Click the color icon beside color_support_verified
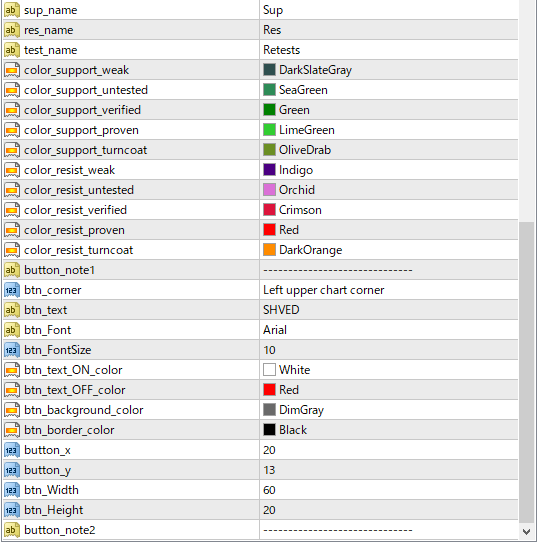This screenshot has height=546, width=537. [11, 110]
